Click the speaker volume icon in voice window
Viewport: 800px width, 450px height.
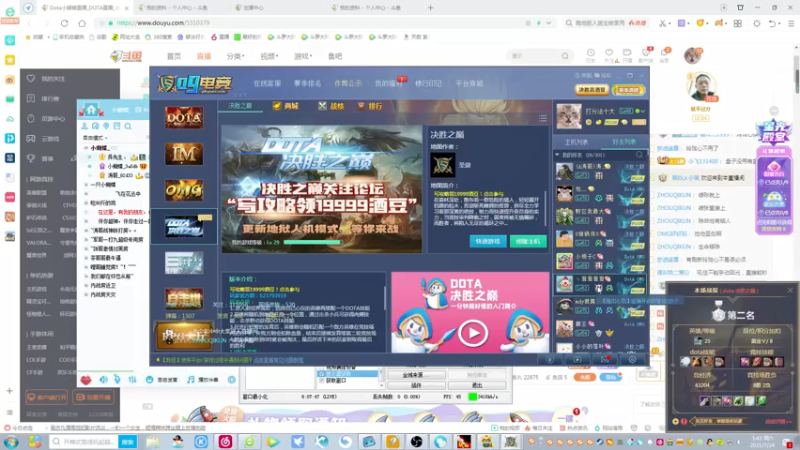tap(104, 380)
